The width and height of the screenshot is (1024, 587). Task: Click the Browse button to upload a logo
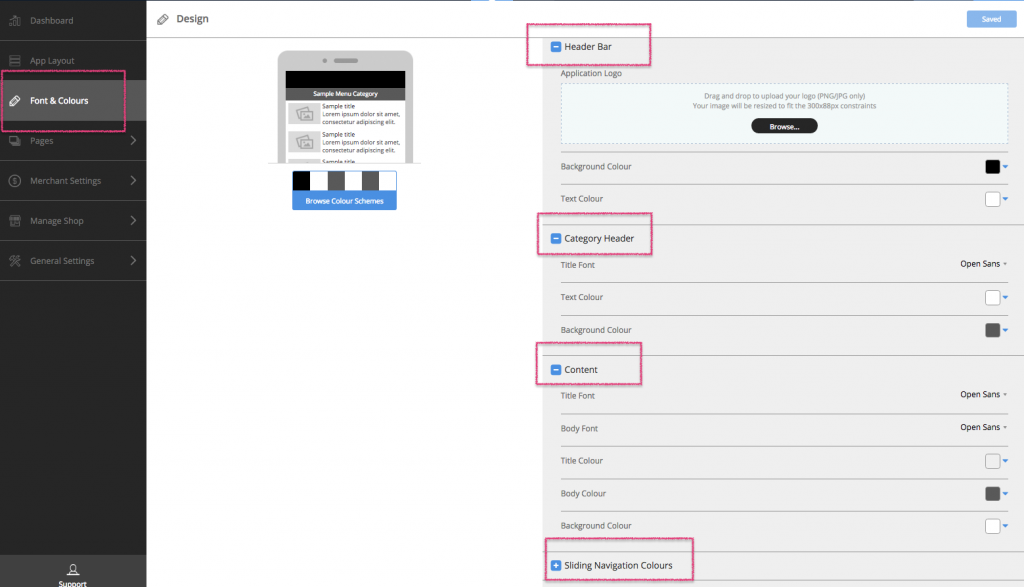point(784,125)
